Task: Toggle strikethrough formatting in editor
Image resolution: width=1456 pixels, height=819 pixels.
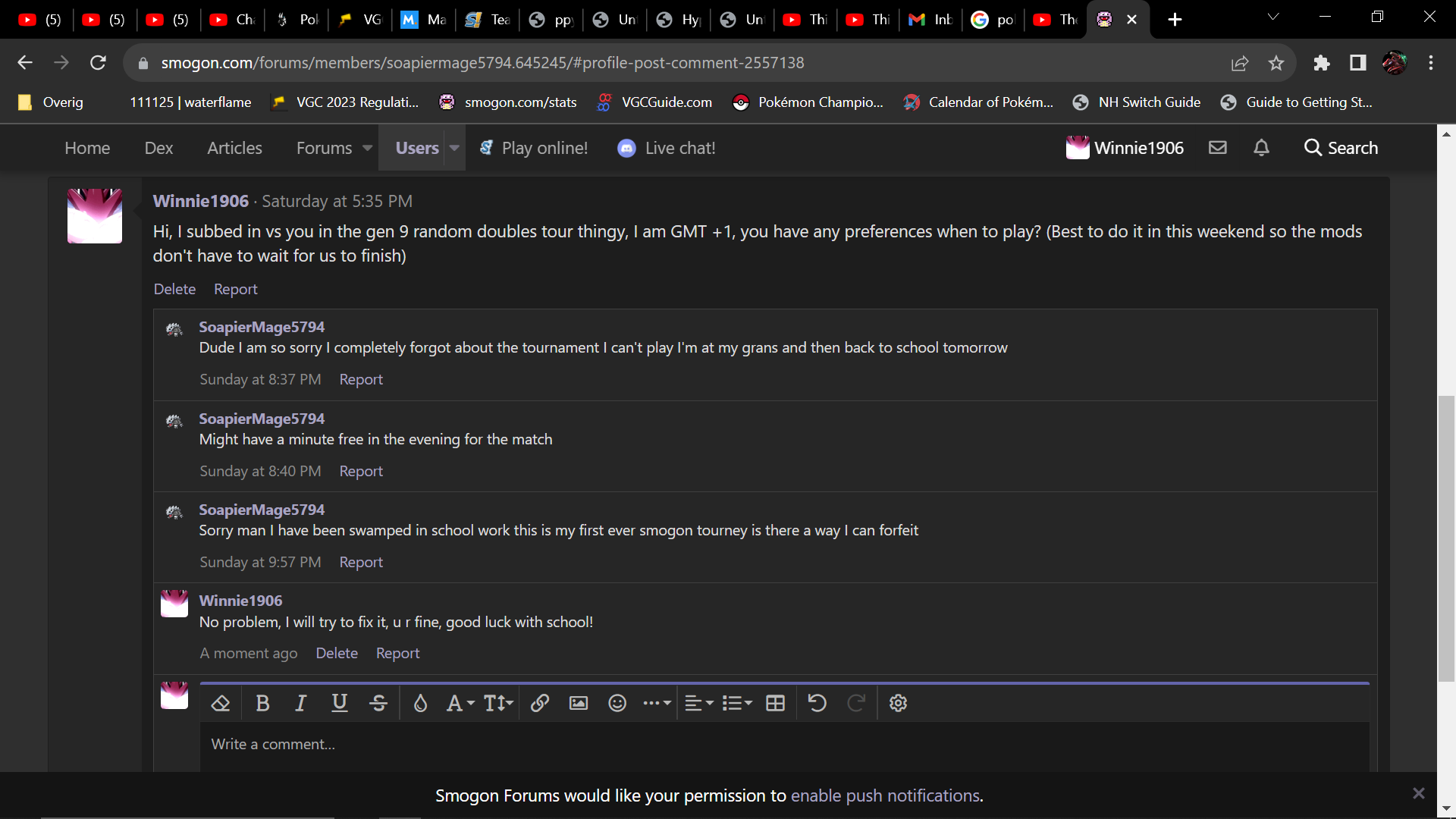Action: click(x=378, y=703)
